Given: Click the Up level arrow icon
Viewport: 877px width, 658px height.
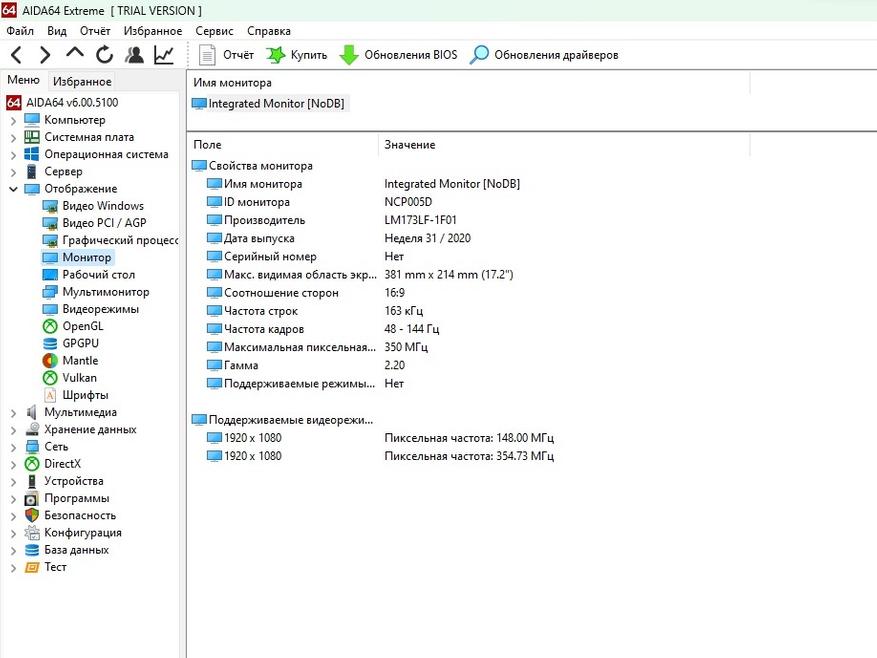Looking at the screenshot, I should point(75,55).
